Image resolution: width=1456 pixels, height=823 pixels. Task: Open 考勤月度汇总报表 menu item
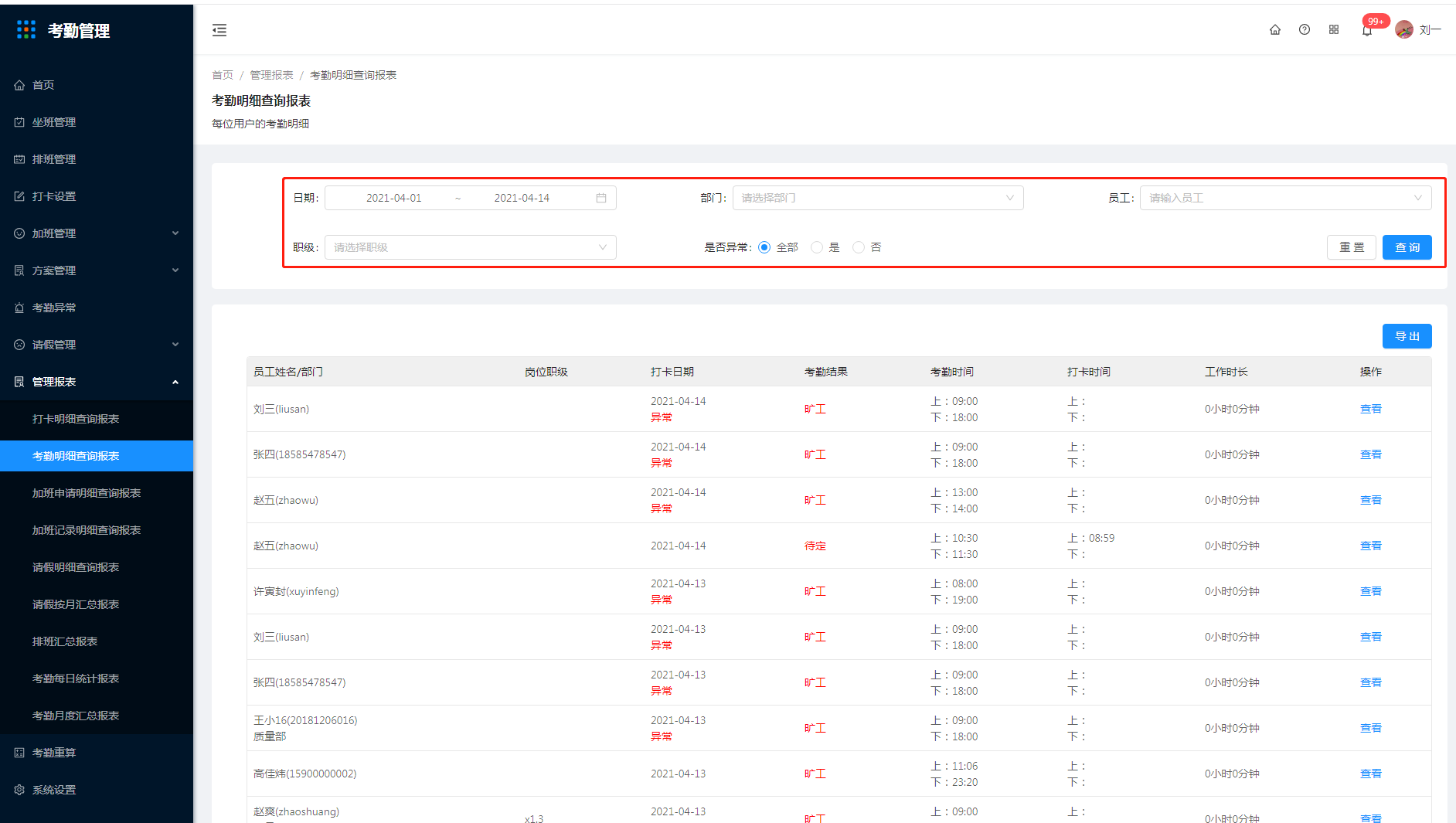pyautogui.click(x=97, y=716)
